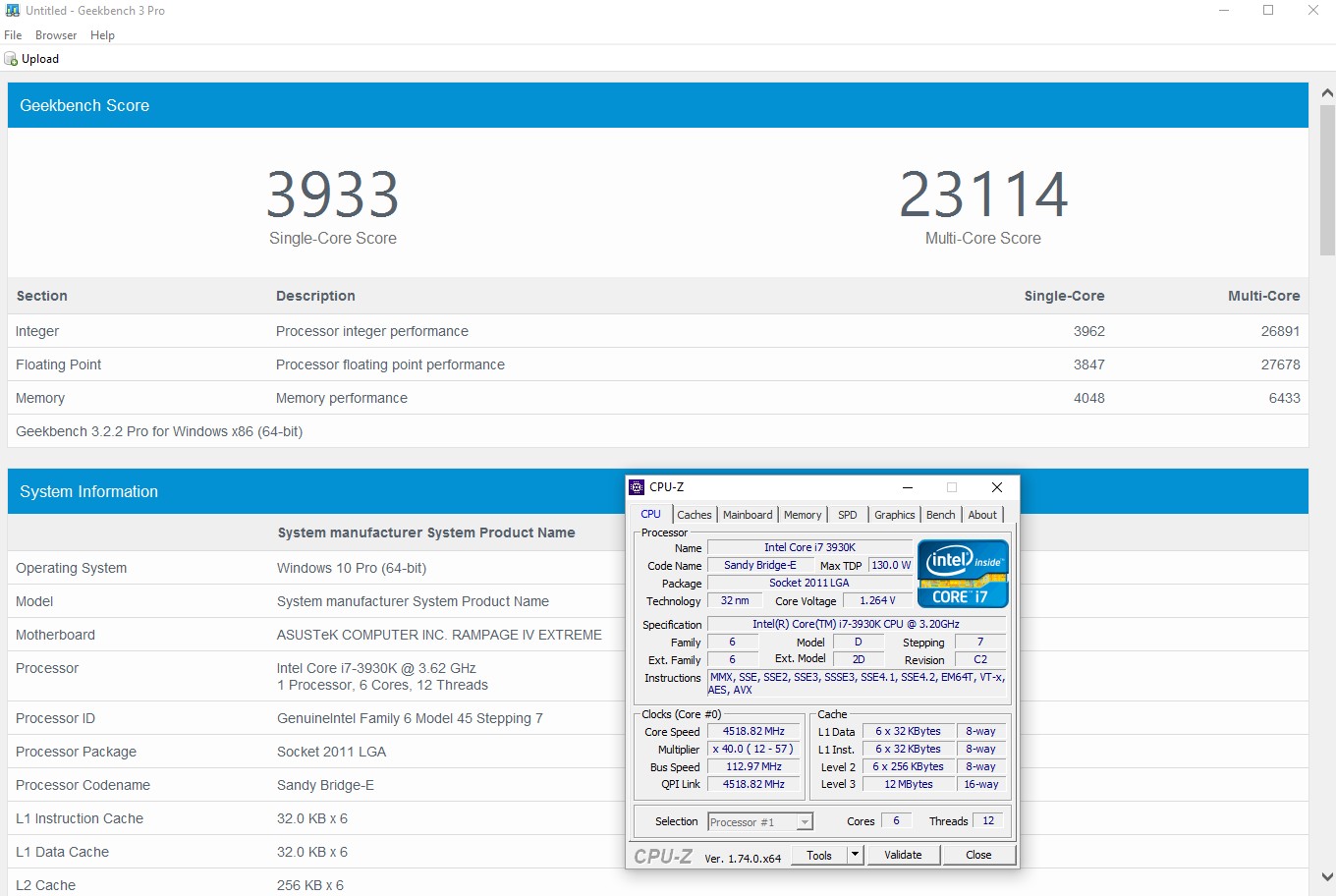This screenshot has height=896, width=1336.
Task: Click the Geekbench app icon in title bar
Action: pyautogui.click(x=12, y=11)
